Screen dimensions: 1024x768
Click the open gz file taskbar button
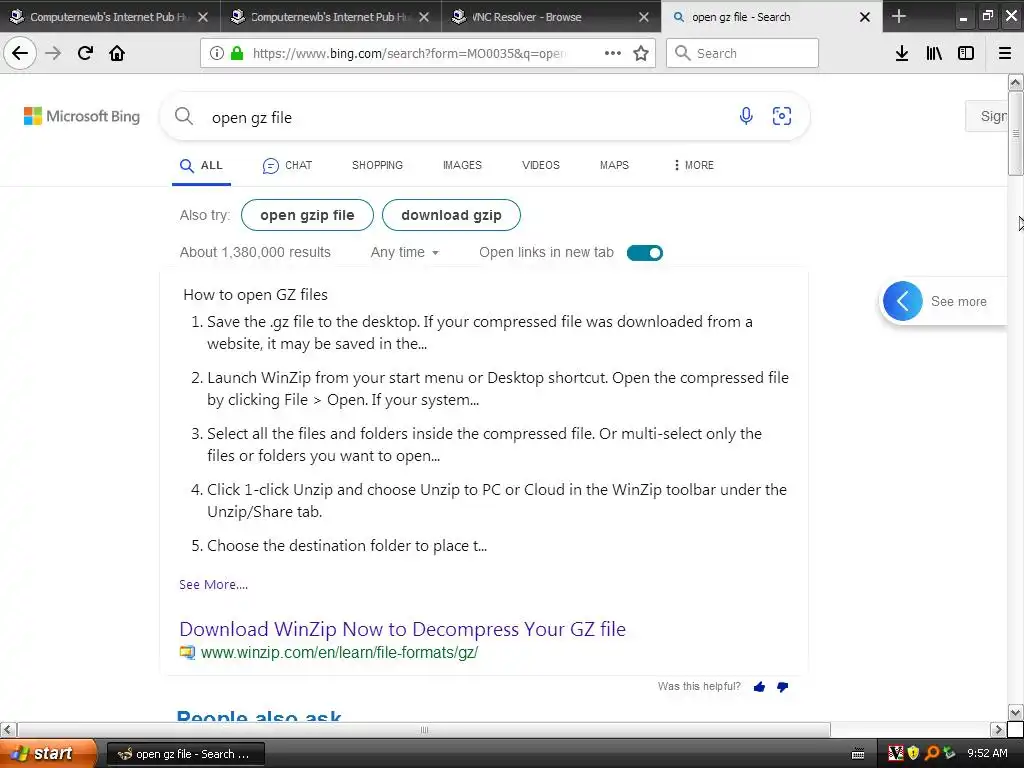pos(185,754)
